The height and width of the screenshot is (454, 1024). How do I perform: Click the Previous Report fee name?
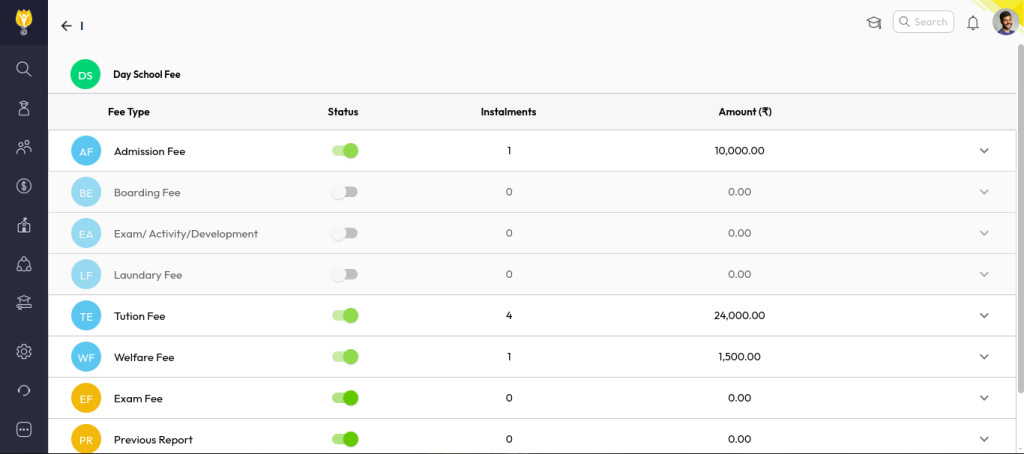(x=153, y=439)
